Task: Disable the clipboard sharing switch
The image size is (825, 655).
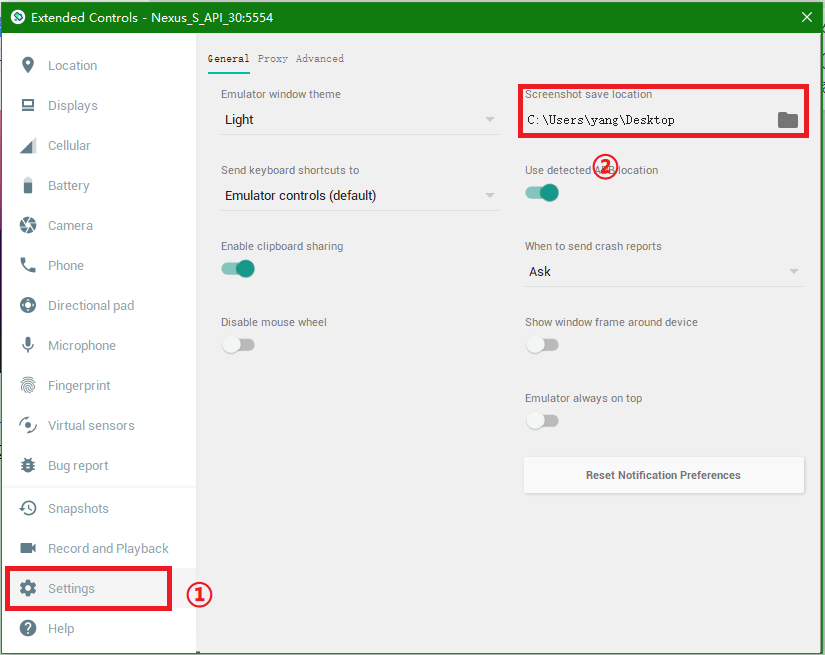Action: [x=238, y=269]
